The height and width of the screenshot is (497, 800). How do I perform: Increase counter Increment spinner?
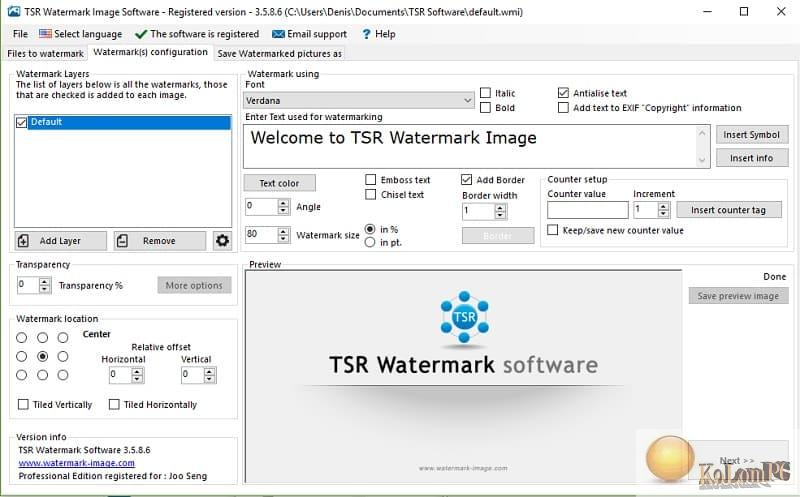(x=663, y=206)
